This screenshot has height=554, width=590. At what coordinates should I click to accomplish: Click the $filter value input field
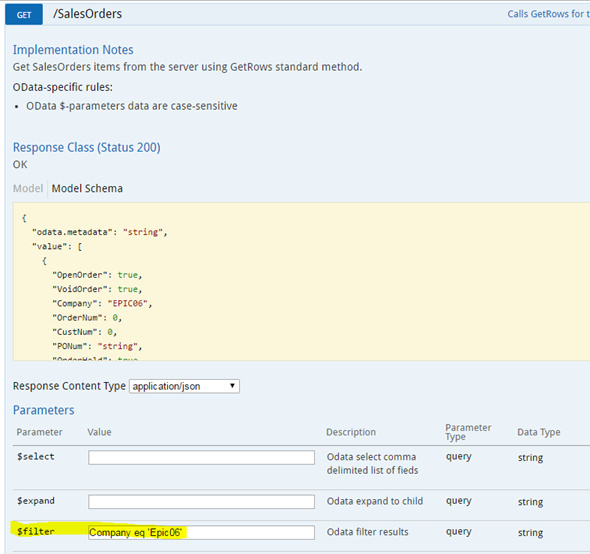point(201,533)
